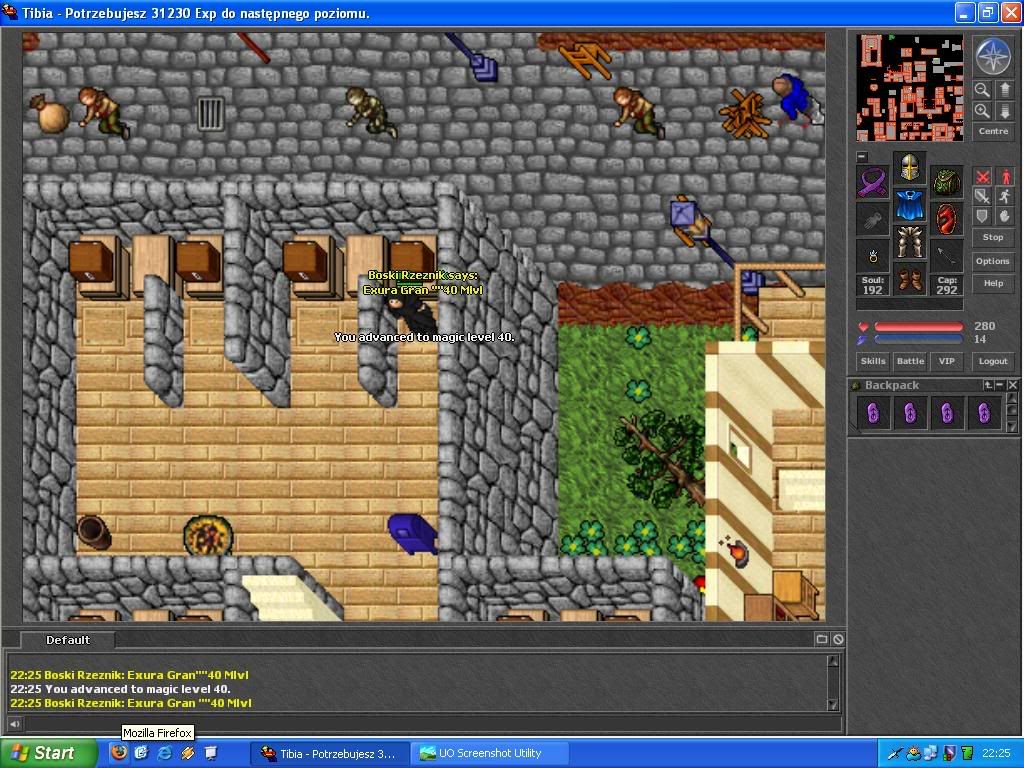Click the fourth purple rune in Backpack
The height and width of the screenshot is (768, 1024).
[984, 413]
